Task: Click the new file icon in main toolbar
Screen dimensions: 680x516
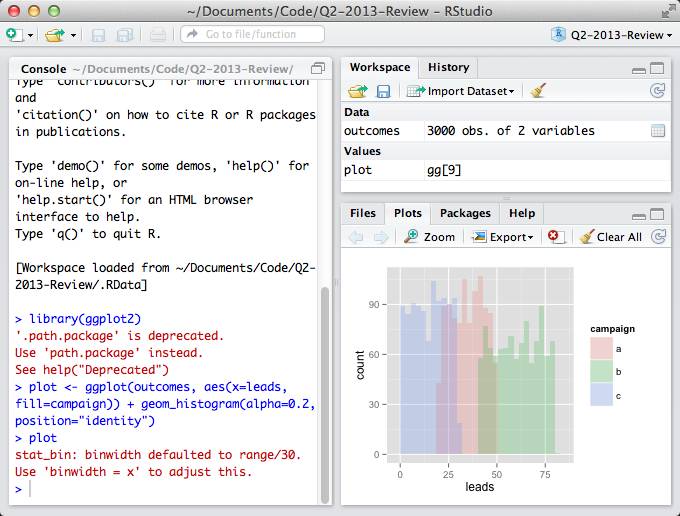Action: pyautogui.click(x=14, y=35)
